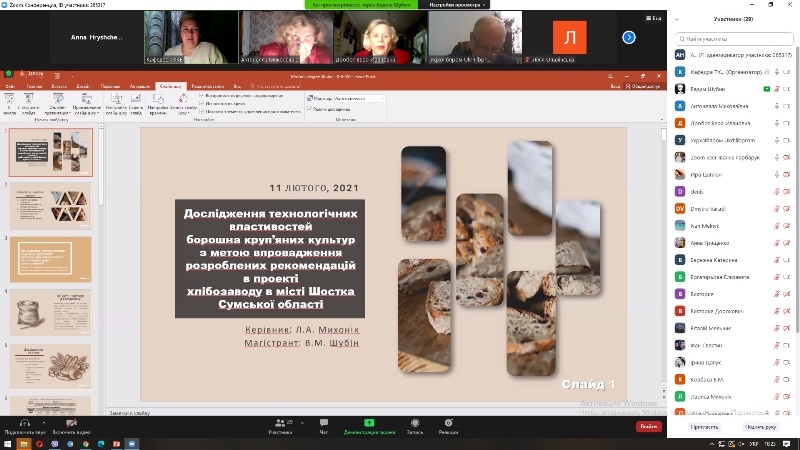Viewport: 800px width, 450px height.
Task: Collapse the Participants panel using its chevron
Action: [x=676, y=19]
